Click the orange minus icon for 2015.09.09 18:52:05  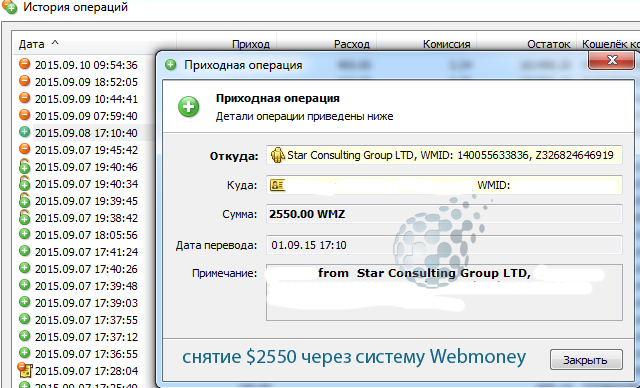(24, 81)
